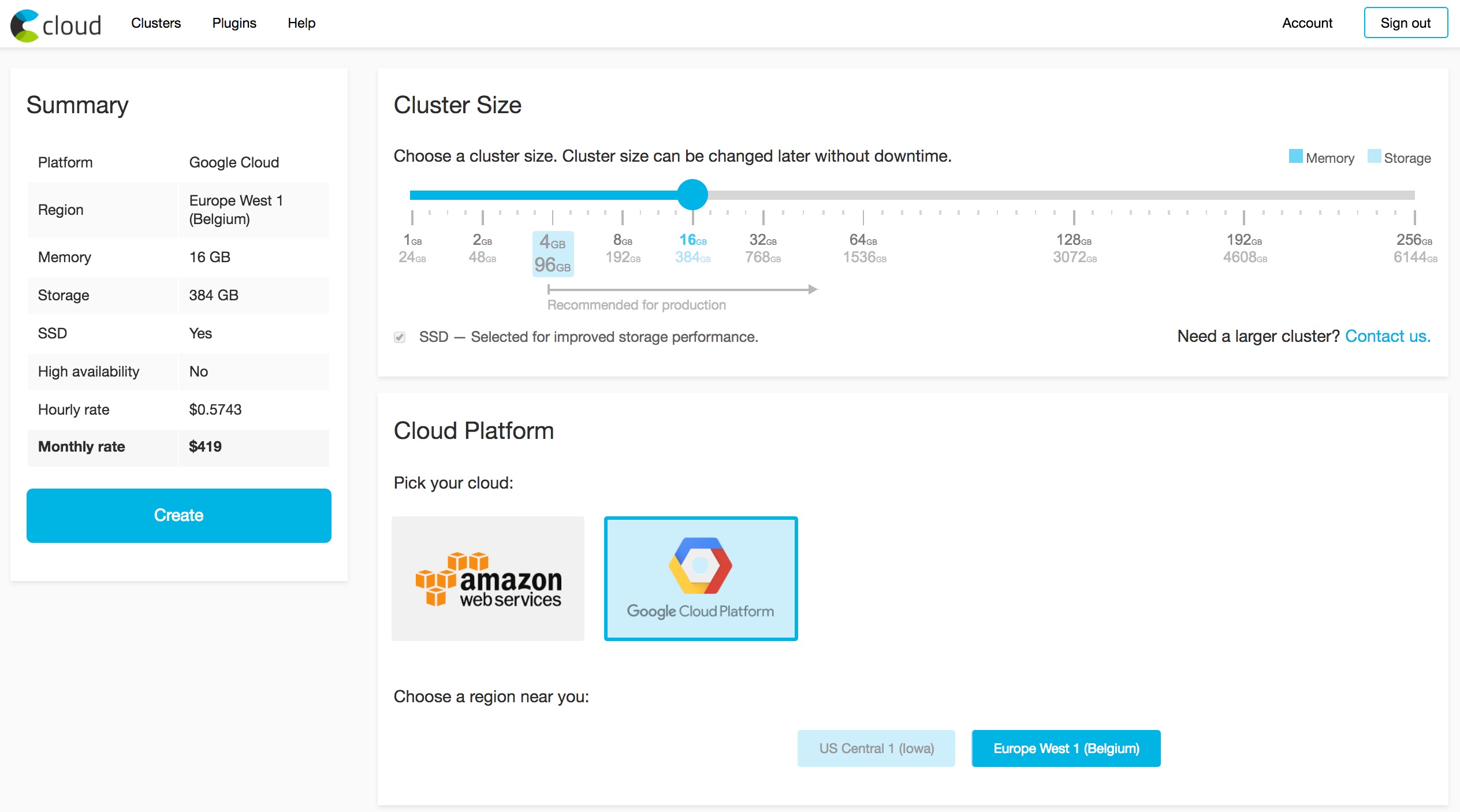Click the Storage legend indicator
1460x812 pixels.
coord(1374,156)
